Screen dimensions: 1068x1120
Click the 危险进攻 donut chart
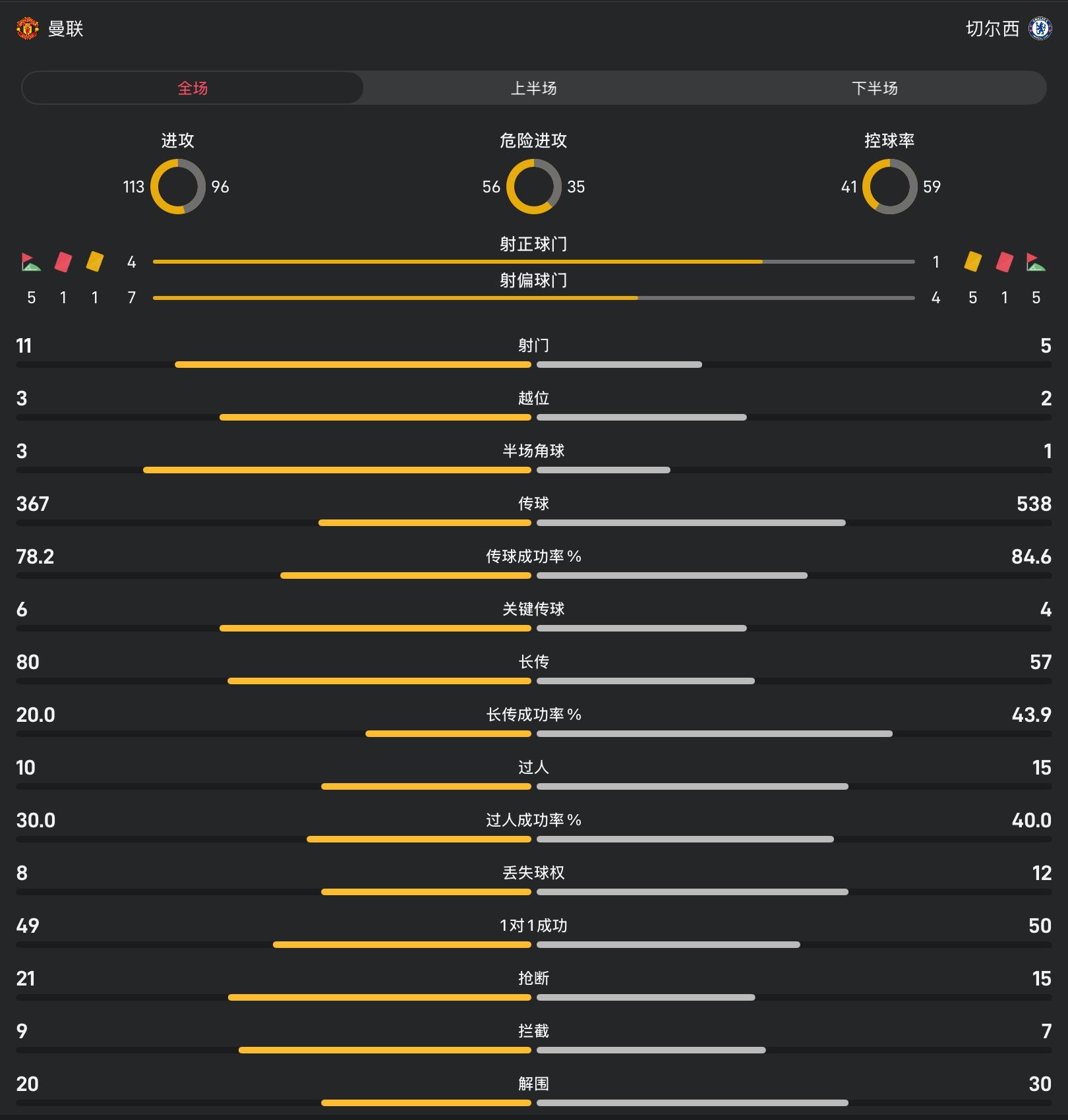click(534, 187)
